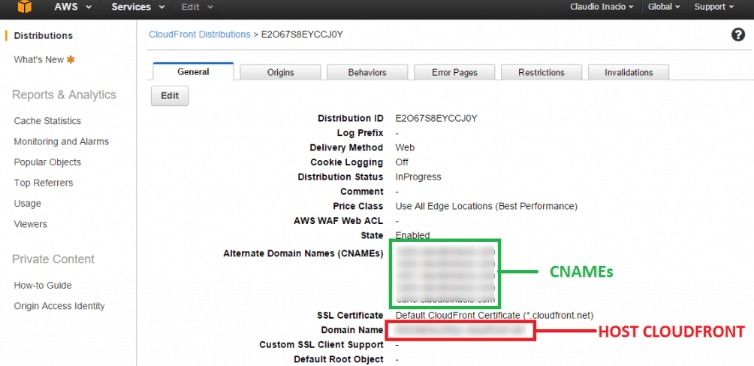The width and height of the screenshot is (754, 366).
Task: Click the CloudFront Distributions breadcrumb link
Action: coord(200,35)
